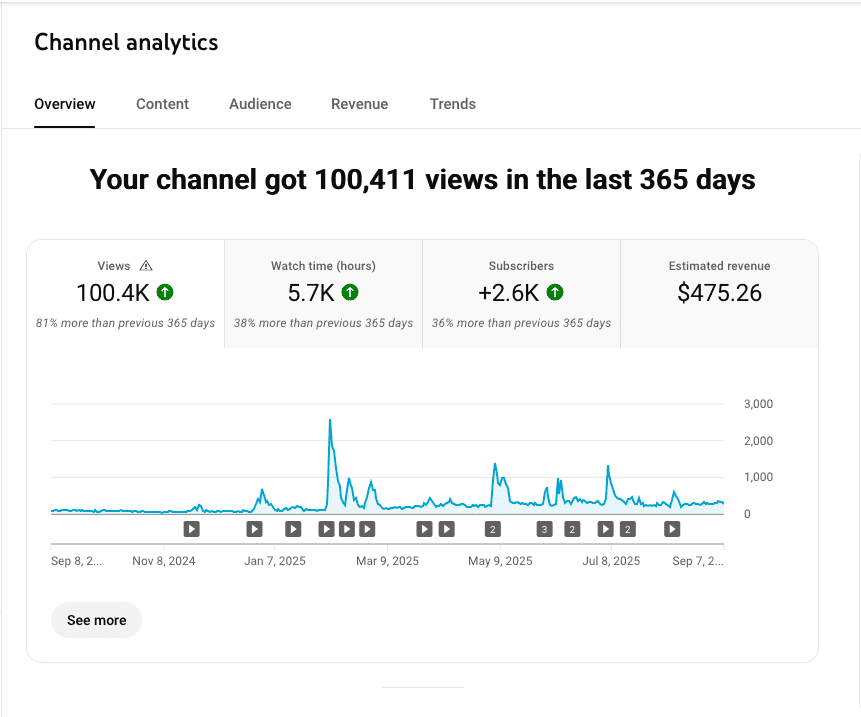Viewport: 861px width, 717px height.
Task: Go to the Revenue tab
Action: click(x=359, y=104)
